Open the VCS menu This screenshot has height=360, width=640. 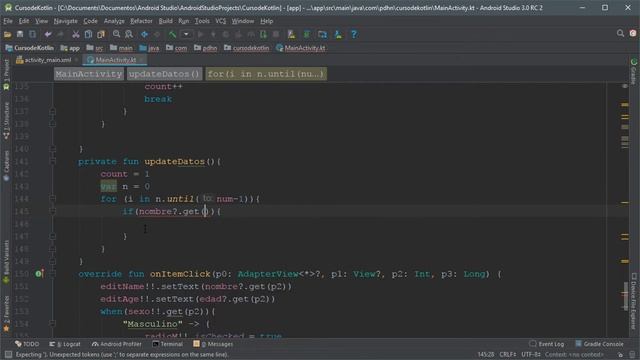[x=220, y=21]
